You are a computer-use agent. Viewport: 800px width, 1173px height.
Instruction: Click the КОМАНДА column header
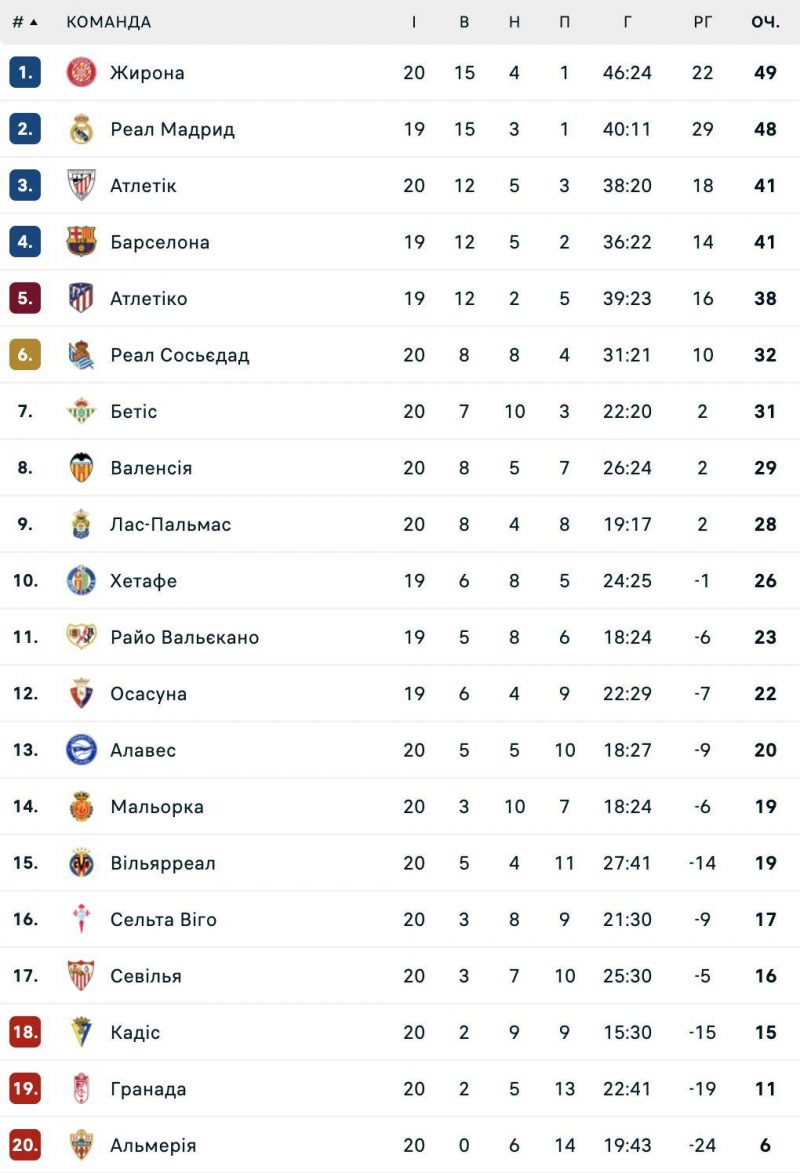[109, 22]
